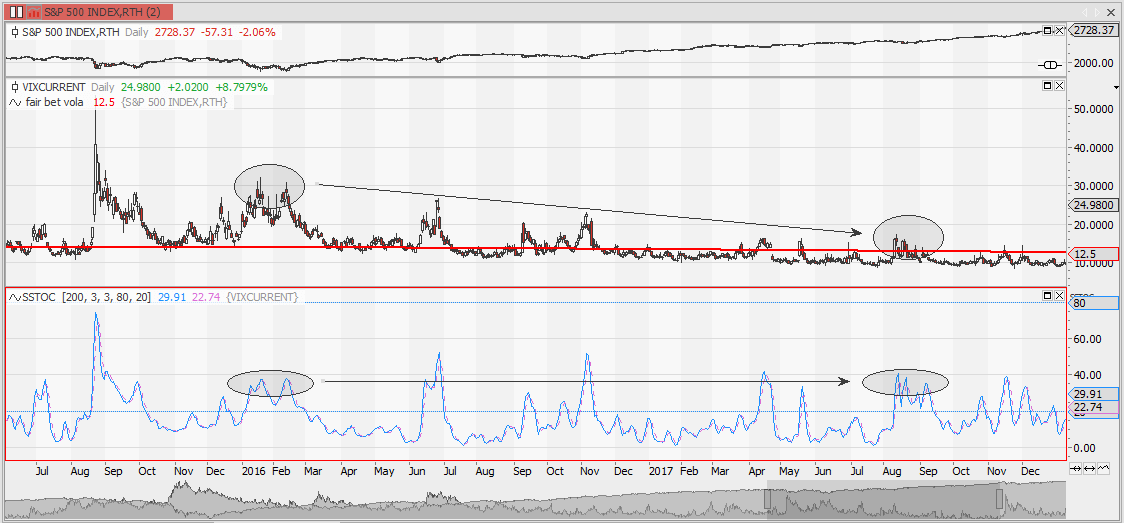Click the candlestick icon beside S&P 500 label
Screen dimensions: 1124x523
coord(14,32)
